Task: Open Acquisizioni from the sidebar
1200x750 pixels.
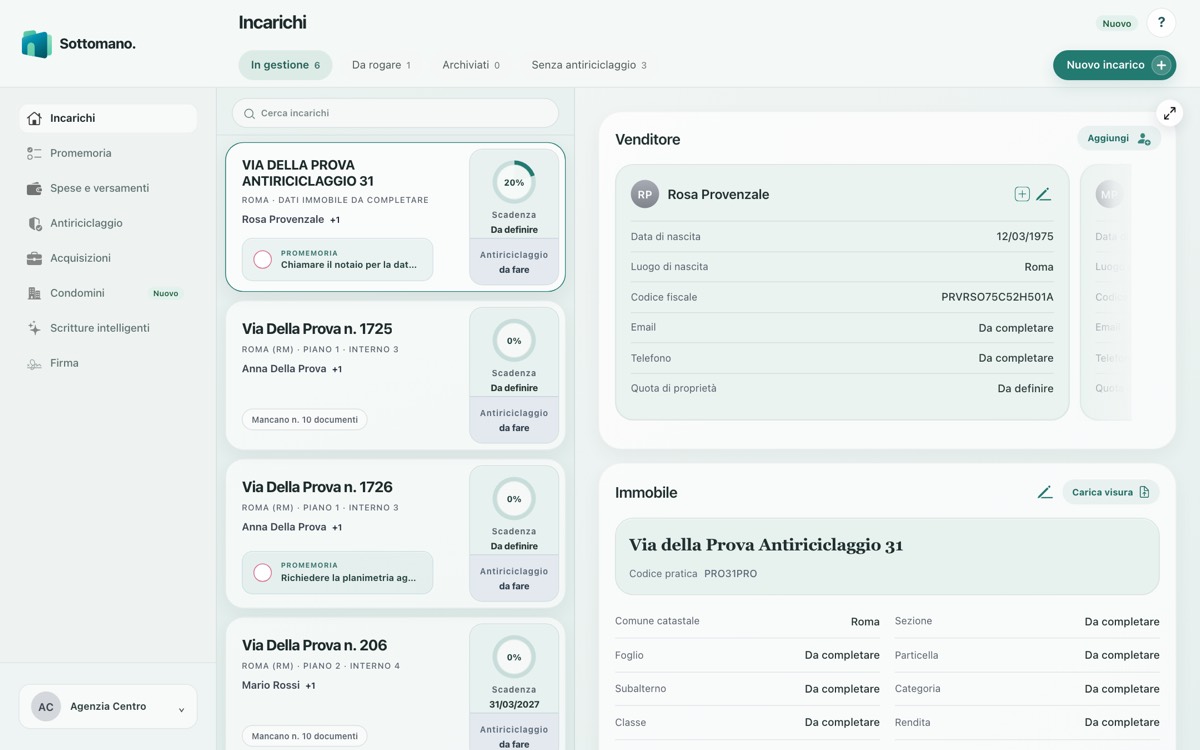Action: click(108, 258)
